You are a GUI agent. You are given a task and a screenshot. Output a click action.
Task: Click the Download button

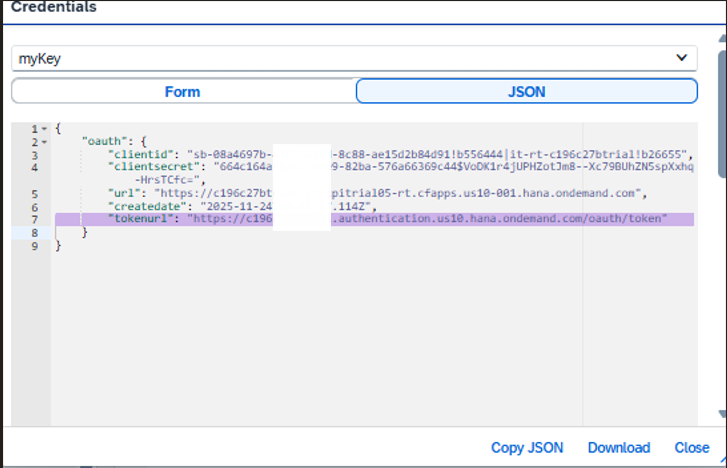point(619,448)
